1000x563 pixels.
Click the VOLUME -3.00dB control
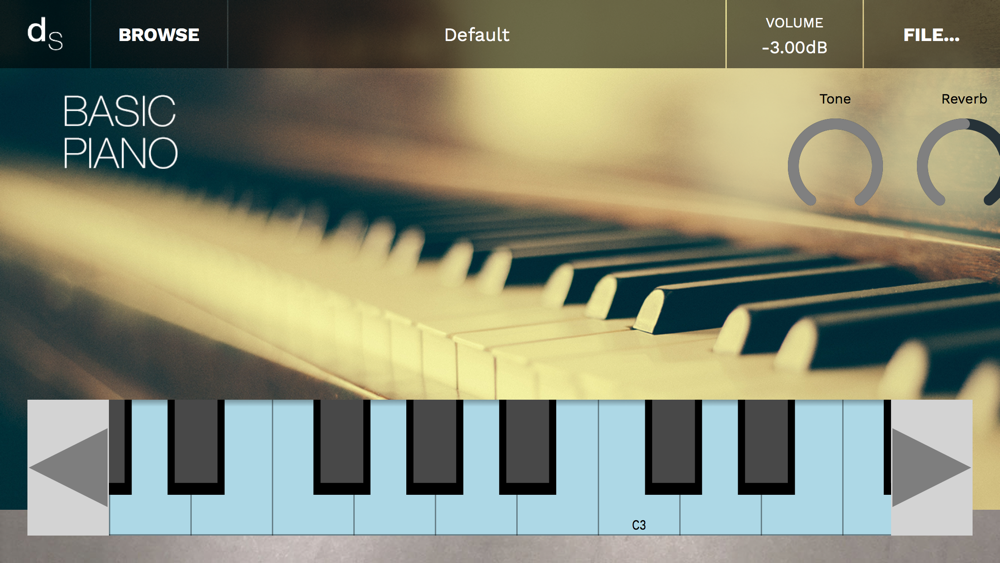click(x=794, y=34)
